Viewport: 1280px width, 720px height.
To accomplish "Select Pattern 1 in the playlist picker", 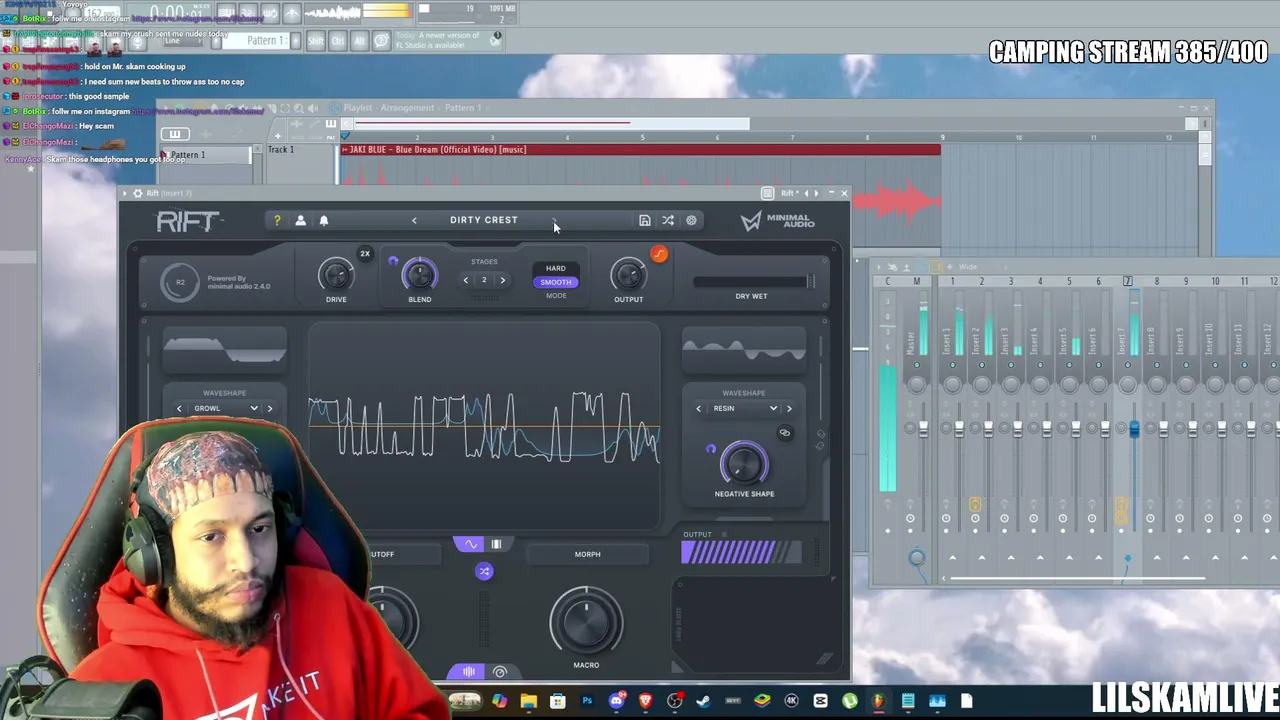I will (x=207, y=155).
